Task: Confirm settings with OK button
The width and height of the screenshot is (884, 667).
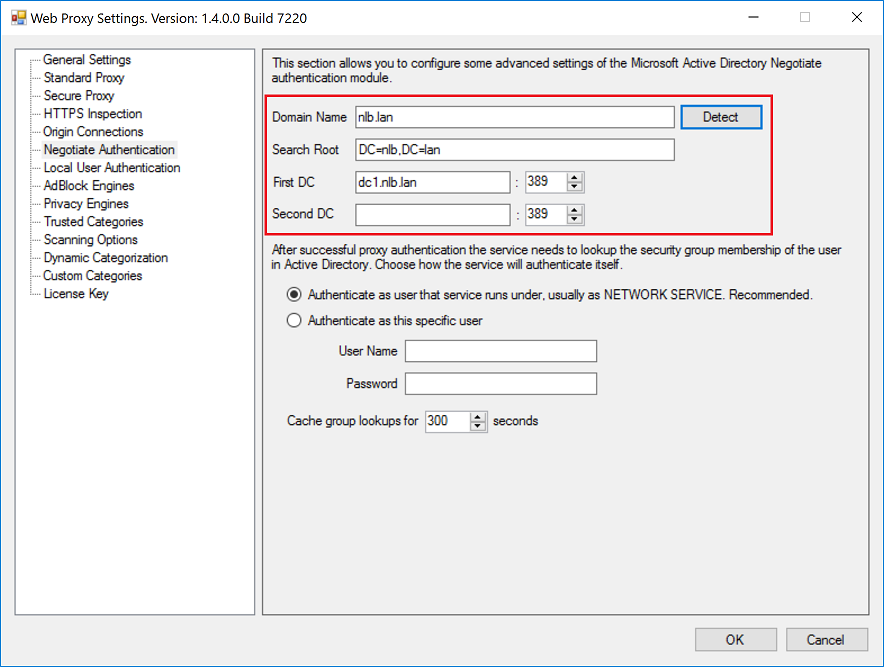Action: (x=736, y=640)
